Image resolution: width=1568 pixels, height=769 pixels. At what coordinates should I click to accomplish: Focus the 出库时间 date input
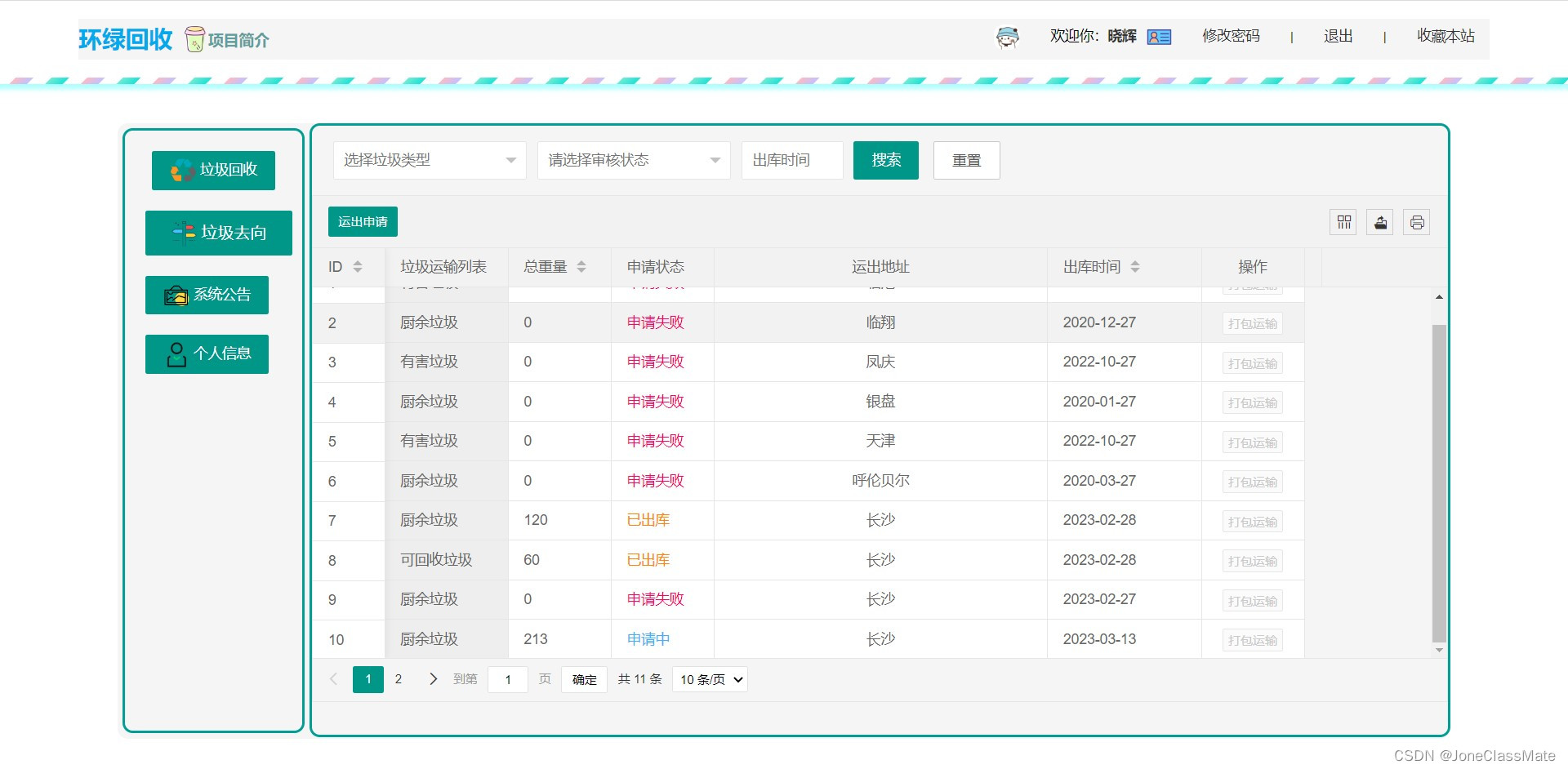792,160
